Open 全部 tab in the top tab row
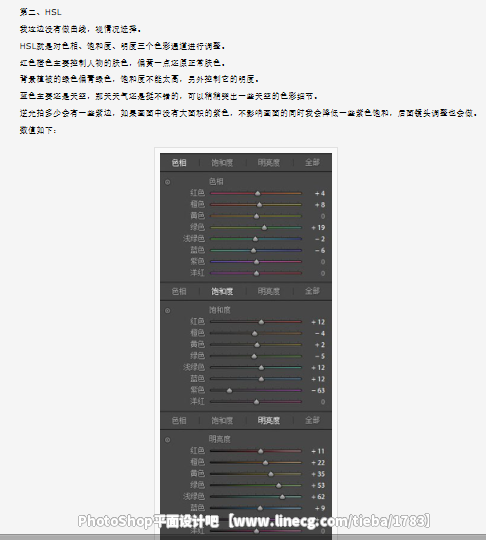This screenshot has width=486, height=540. click(x=312, y=163)
